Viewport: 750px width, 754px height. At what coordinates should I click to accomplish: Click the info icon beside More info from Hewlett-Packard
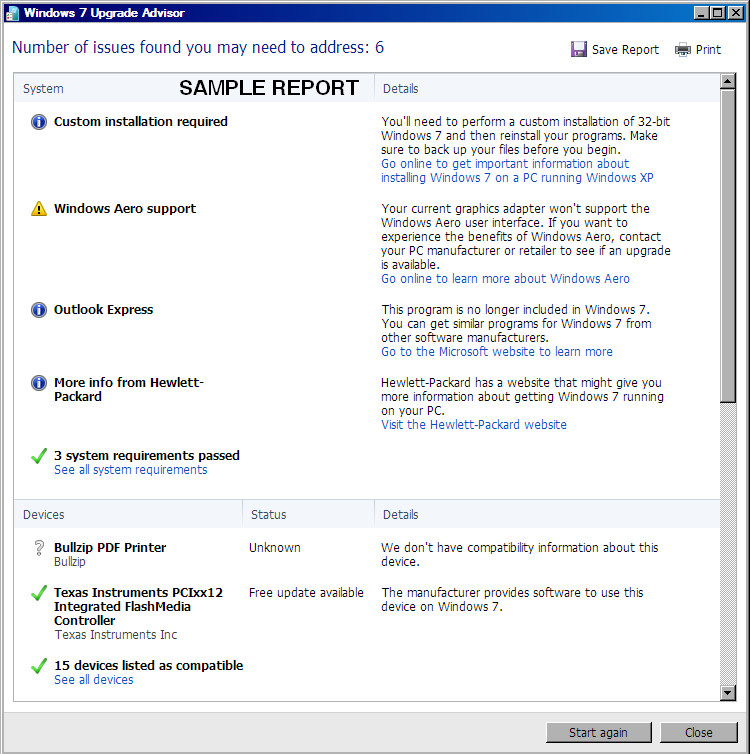(x=39, y=383)
